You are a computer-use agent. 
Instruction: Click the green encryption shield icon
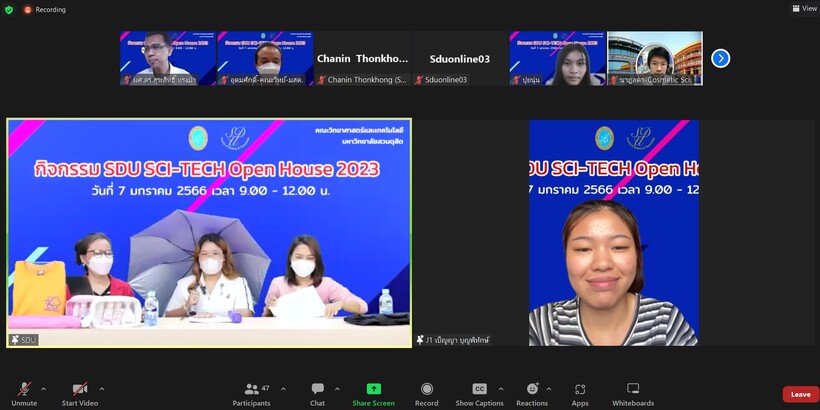9,9
